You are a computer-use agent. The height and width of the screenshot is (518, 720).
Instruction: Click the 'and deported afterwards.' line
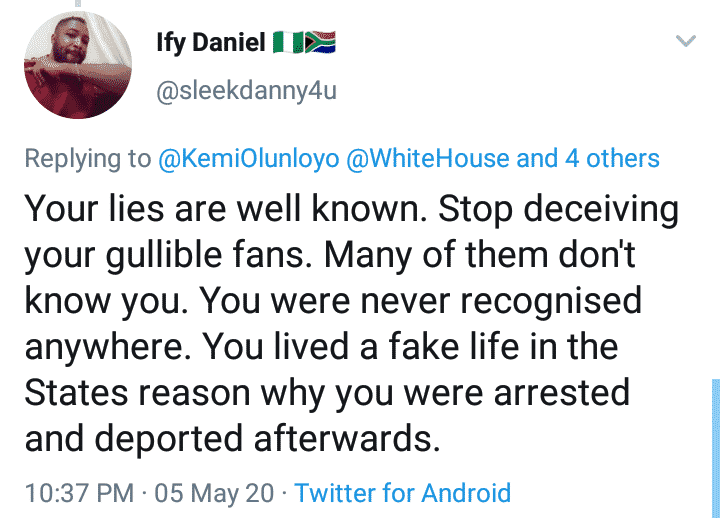tap(232, 439)
